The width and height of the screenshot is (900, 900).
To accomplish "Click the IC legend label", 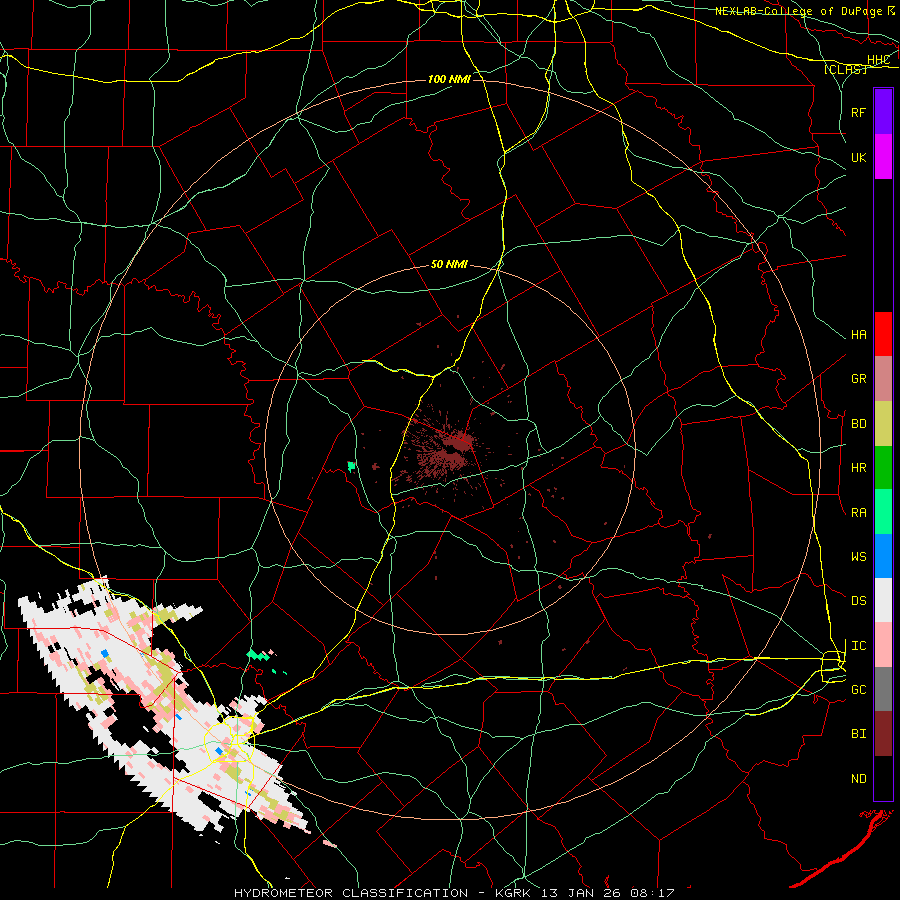I will point(858,646).
